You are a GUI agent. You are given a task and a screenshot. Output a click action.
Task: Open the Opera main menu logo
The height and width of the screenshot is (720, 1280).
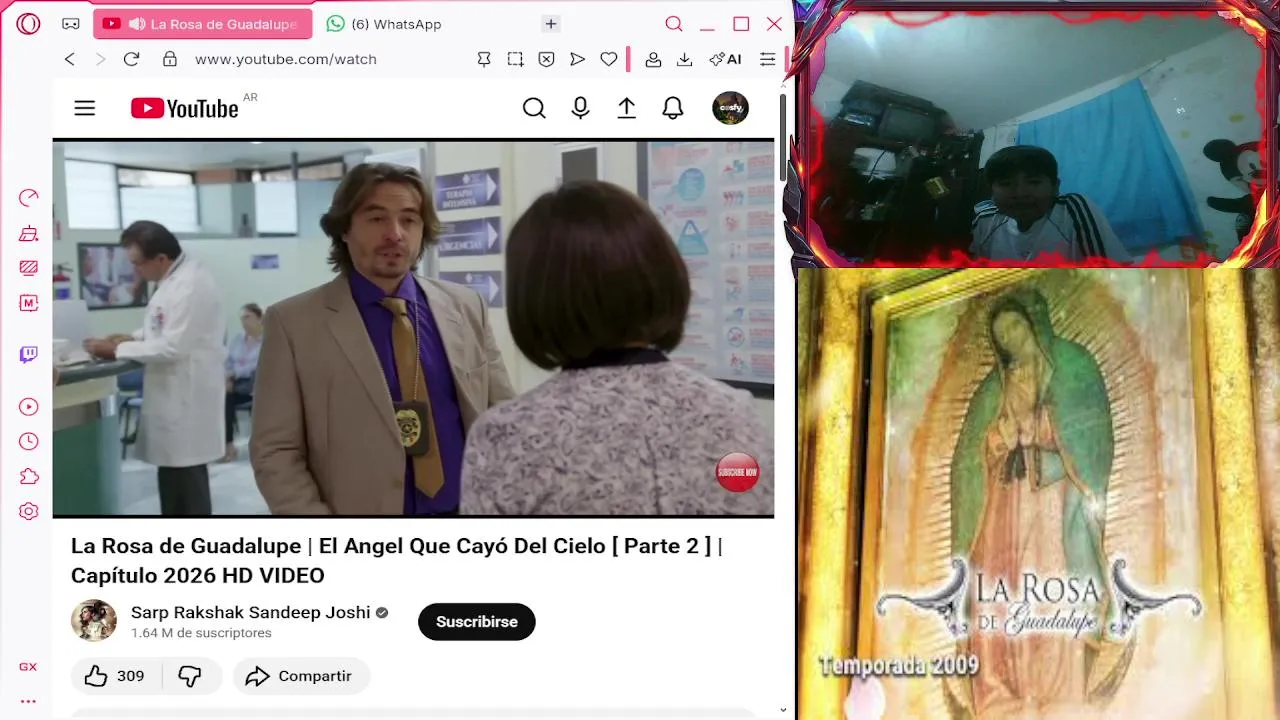click(x=28, y=23)
